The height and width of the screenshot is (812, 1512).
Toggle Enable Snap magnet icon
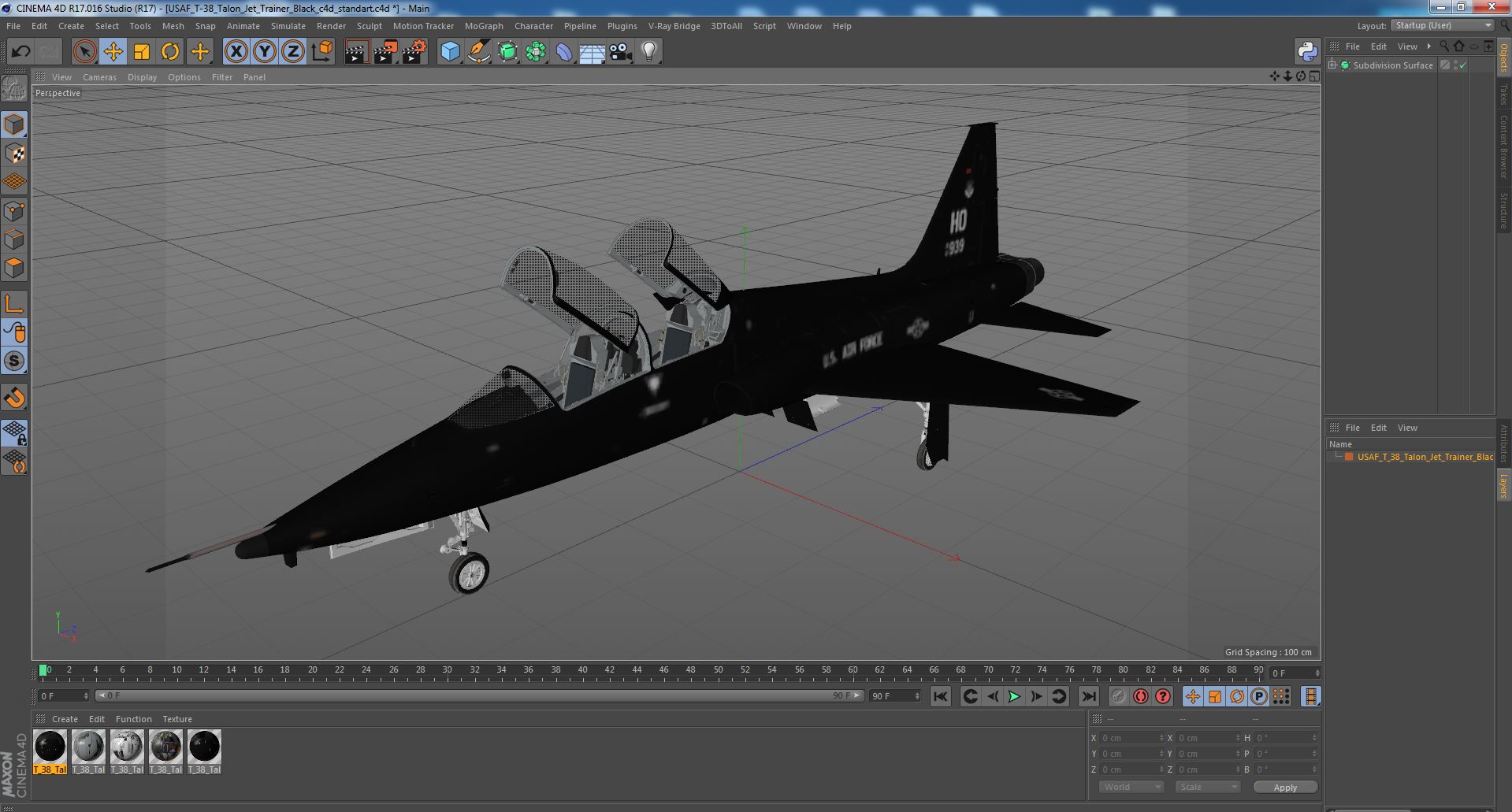[x=14, y=398]
